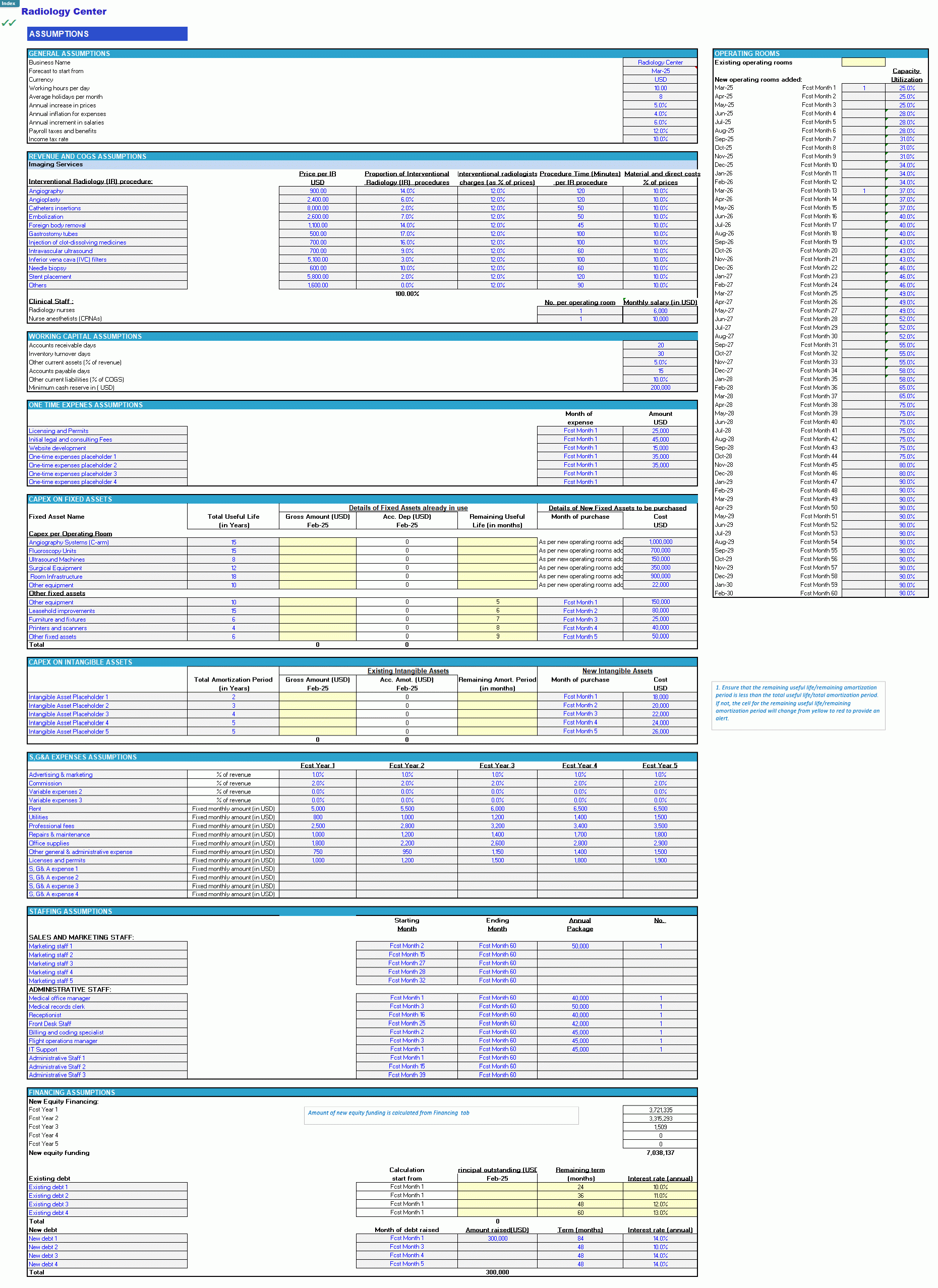Select New debt 1 amount raised
The image size is (938, 1288).
click(x=497, y=1239)
